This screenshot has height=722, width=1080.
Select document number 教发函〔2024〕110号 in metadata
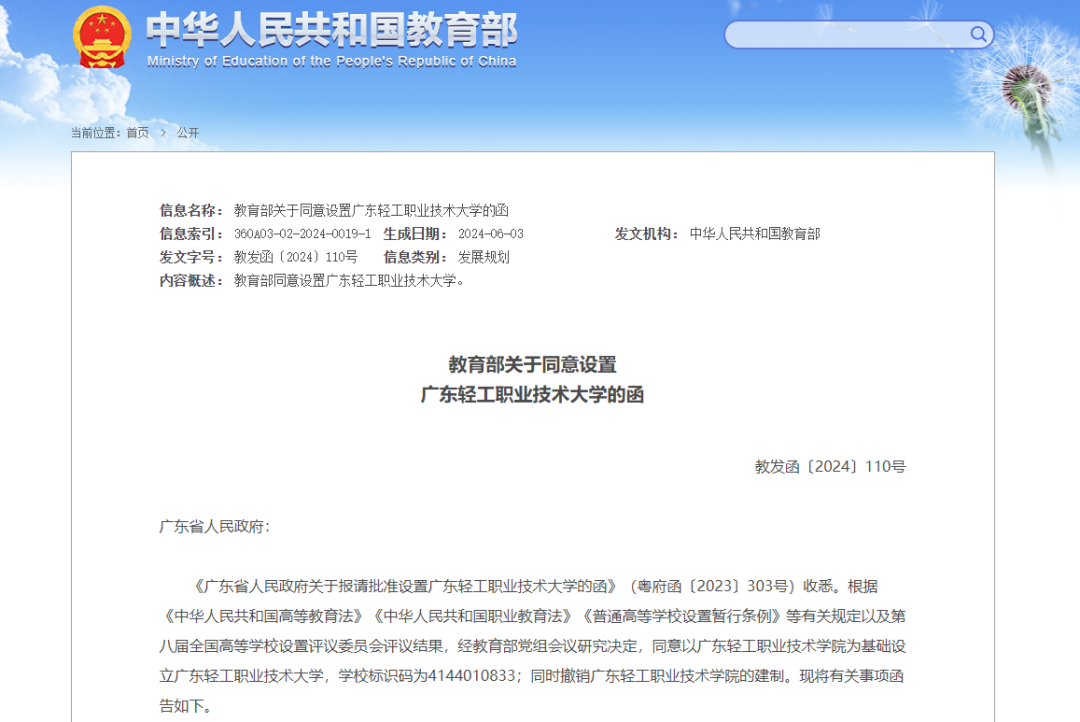pyautogui.click(x=296, y=257)
